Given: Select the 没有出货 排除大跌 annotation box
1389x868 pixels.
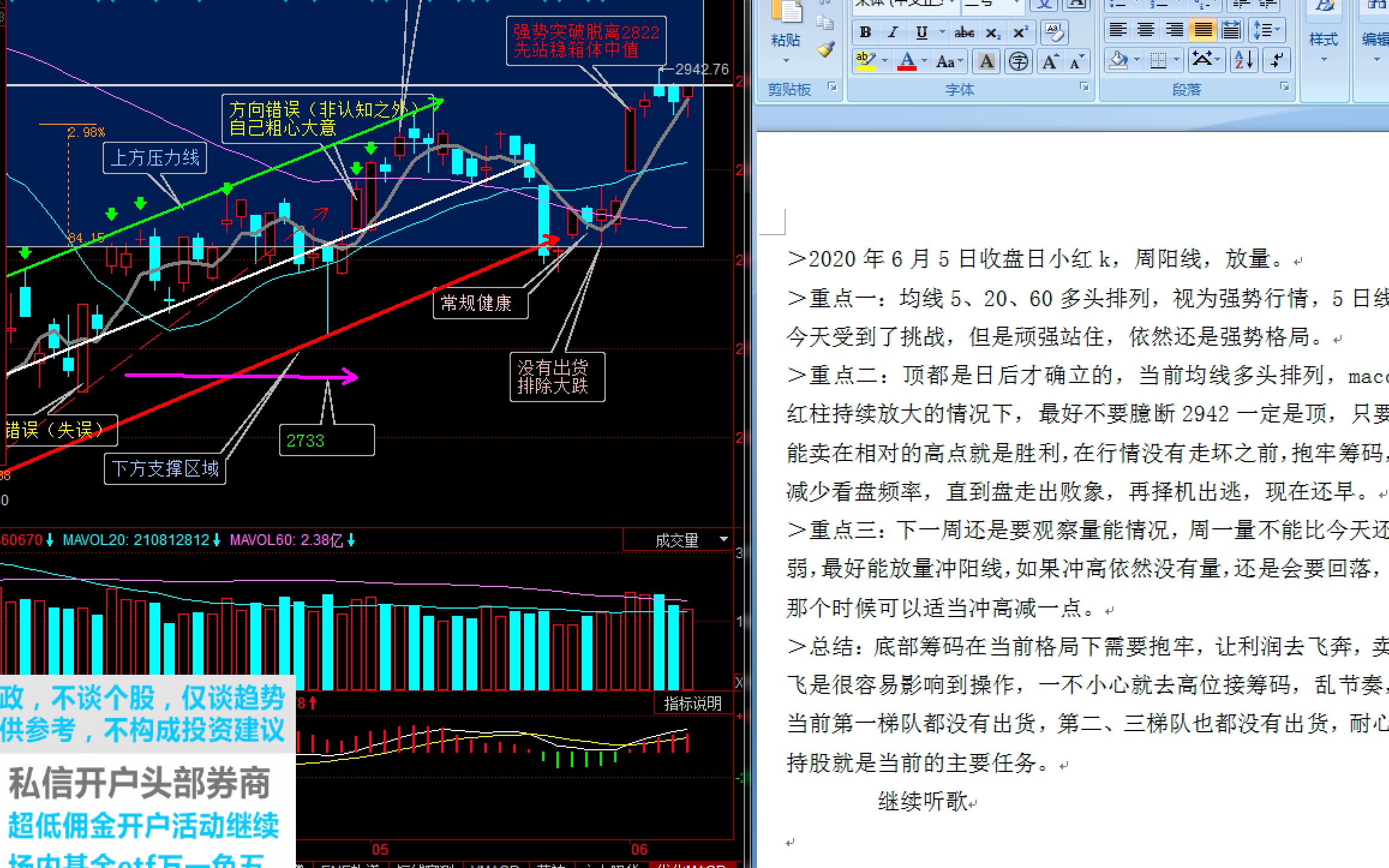Looking at the screenshot, I should (557, 377).
